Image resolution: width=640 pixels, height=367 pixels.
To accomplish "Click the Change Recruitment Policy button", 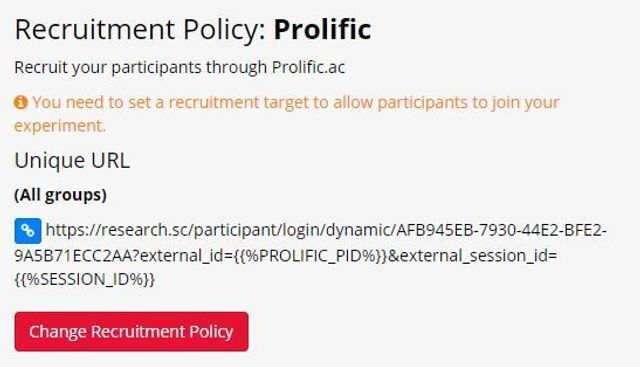I will [x=131, y=331].
